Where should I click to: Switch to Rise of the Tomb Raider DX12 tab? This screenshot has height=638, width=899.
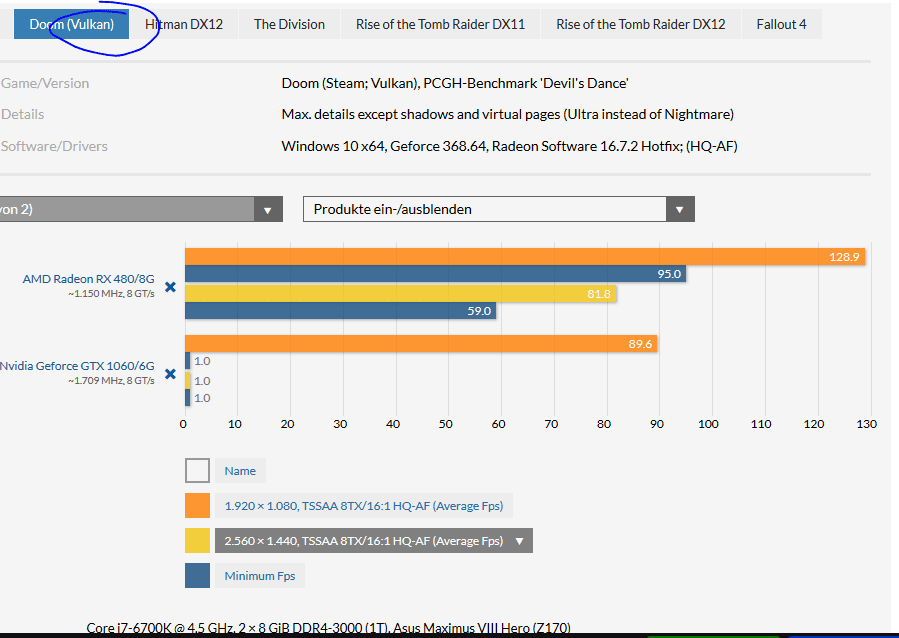[x=640, y=24]
